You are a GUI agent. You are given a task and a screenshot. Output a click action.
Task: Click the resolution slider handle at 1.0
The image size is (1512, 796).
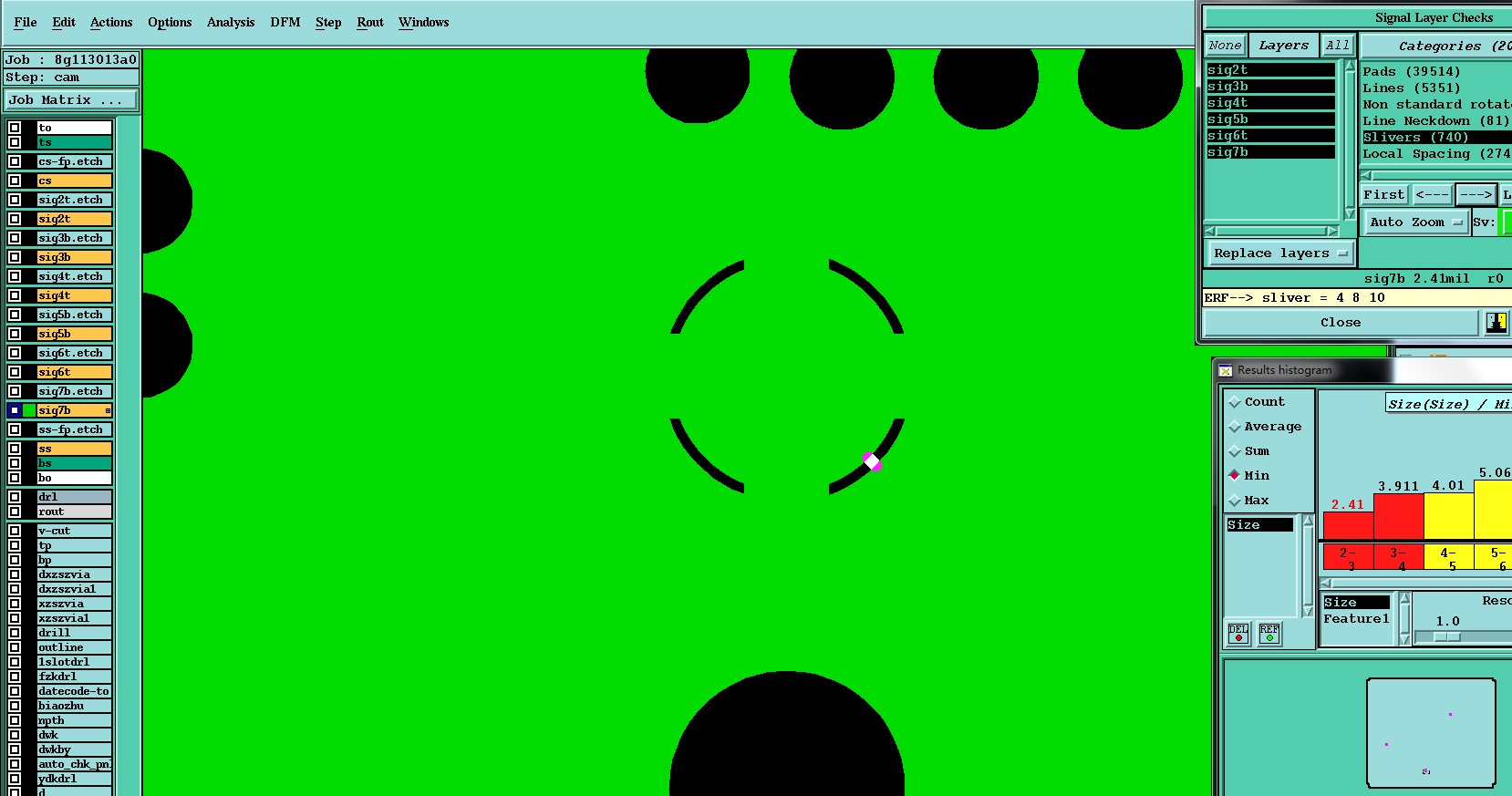pos(1446,636)
